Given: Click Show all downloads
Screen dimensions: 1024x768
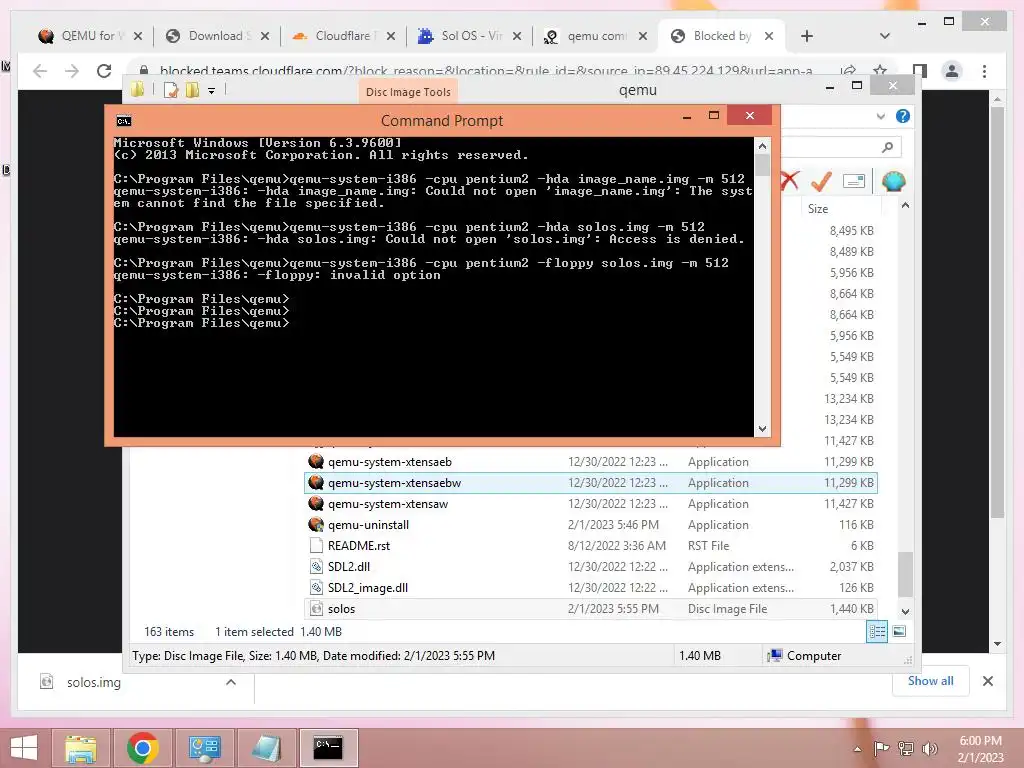Looking at the screenshot, I should point(930,680).
